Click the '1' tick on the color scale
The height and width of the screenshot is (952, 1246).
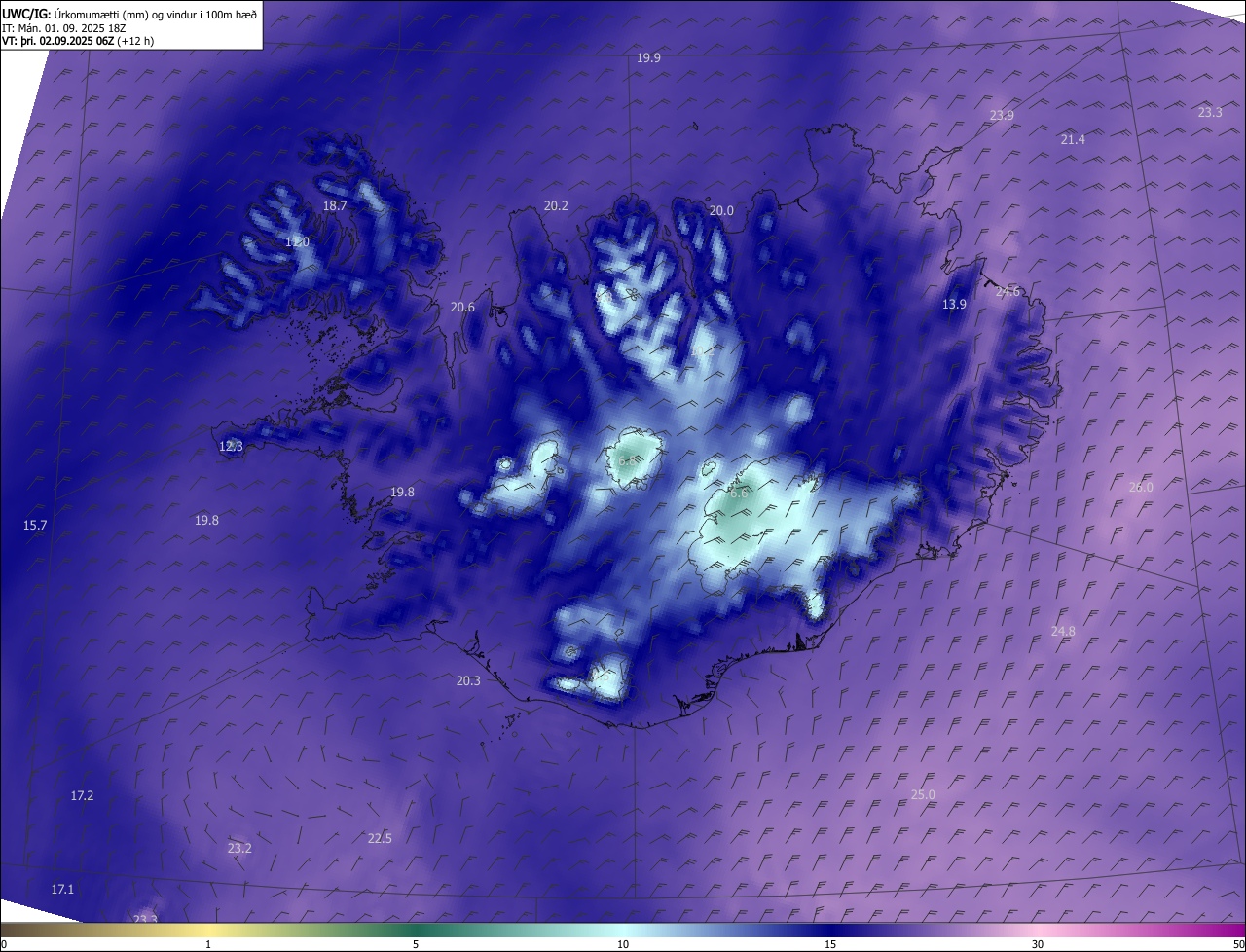208,945
